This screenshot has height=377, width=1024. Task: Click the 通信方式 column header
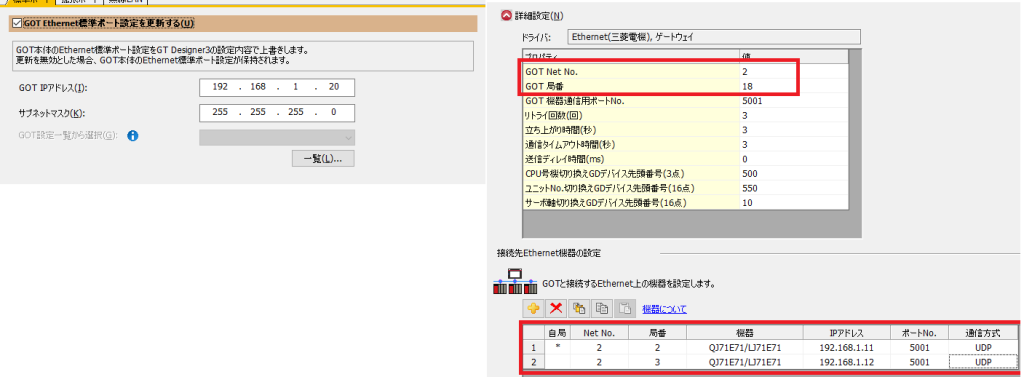[x=983, y=333]
